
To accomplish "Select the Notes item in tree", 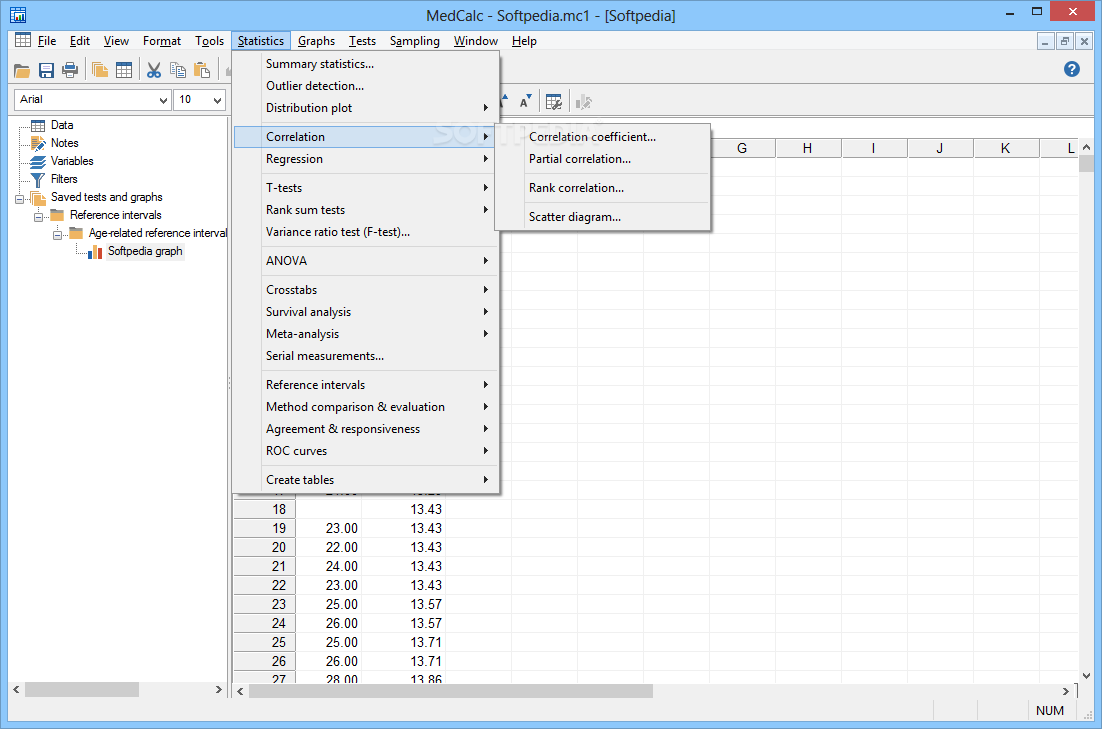I will 65,143.
